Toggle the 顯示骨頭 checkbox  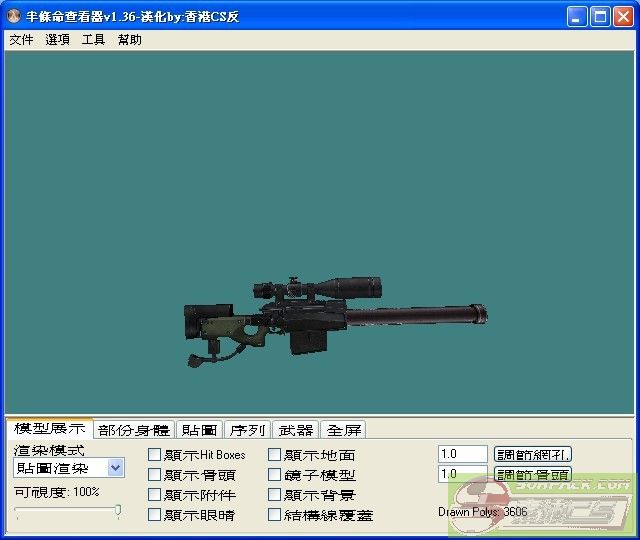pos(154,475)
